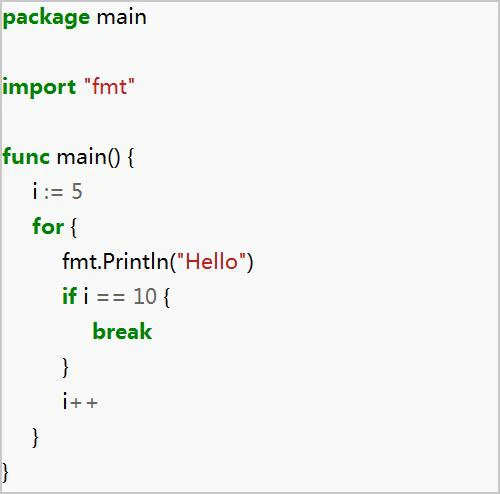
Task: Click the main() function name
Action: pos(88,157)
